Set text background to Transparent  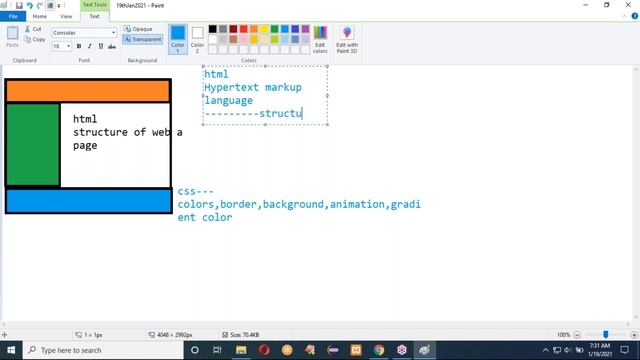(x=142, y=39)
